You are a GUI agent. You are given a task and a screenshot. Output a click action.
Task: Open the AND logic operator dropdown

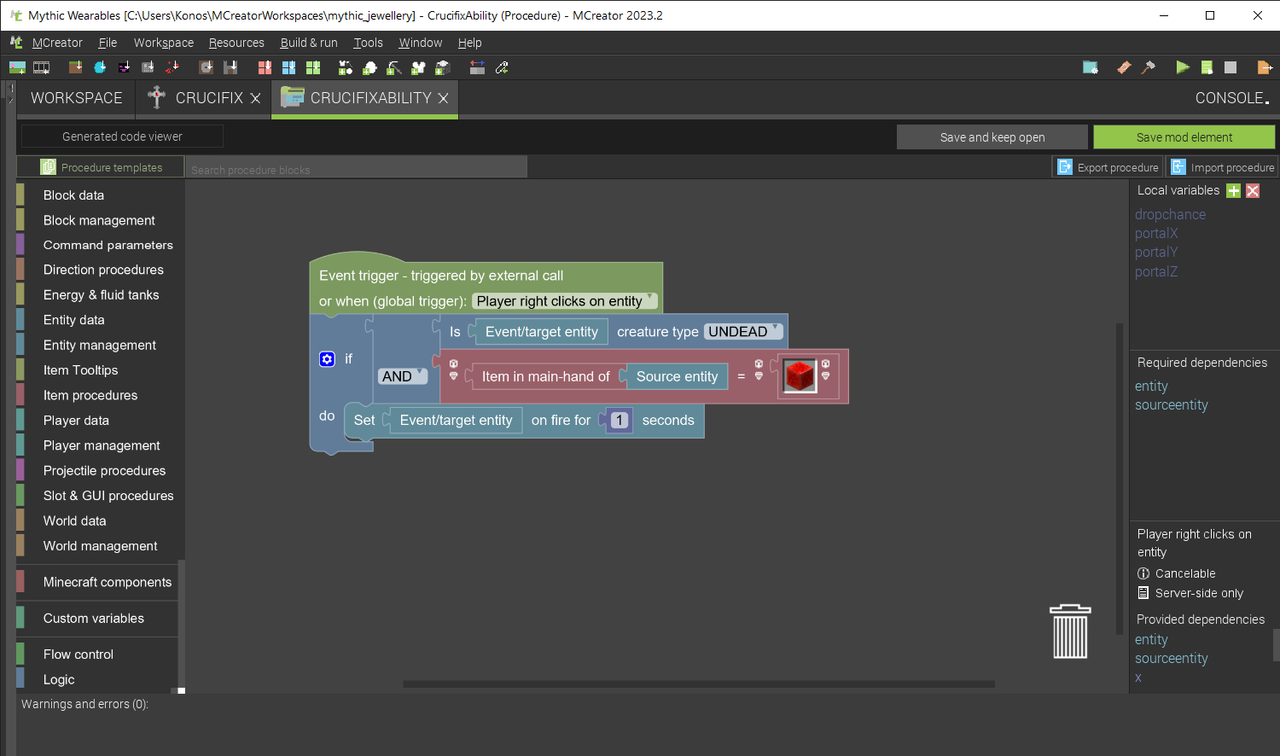pyautogui.click(x=402, y=376)
